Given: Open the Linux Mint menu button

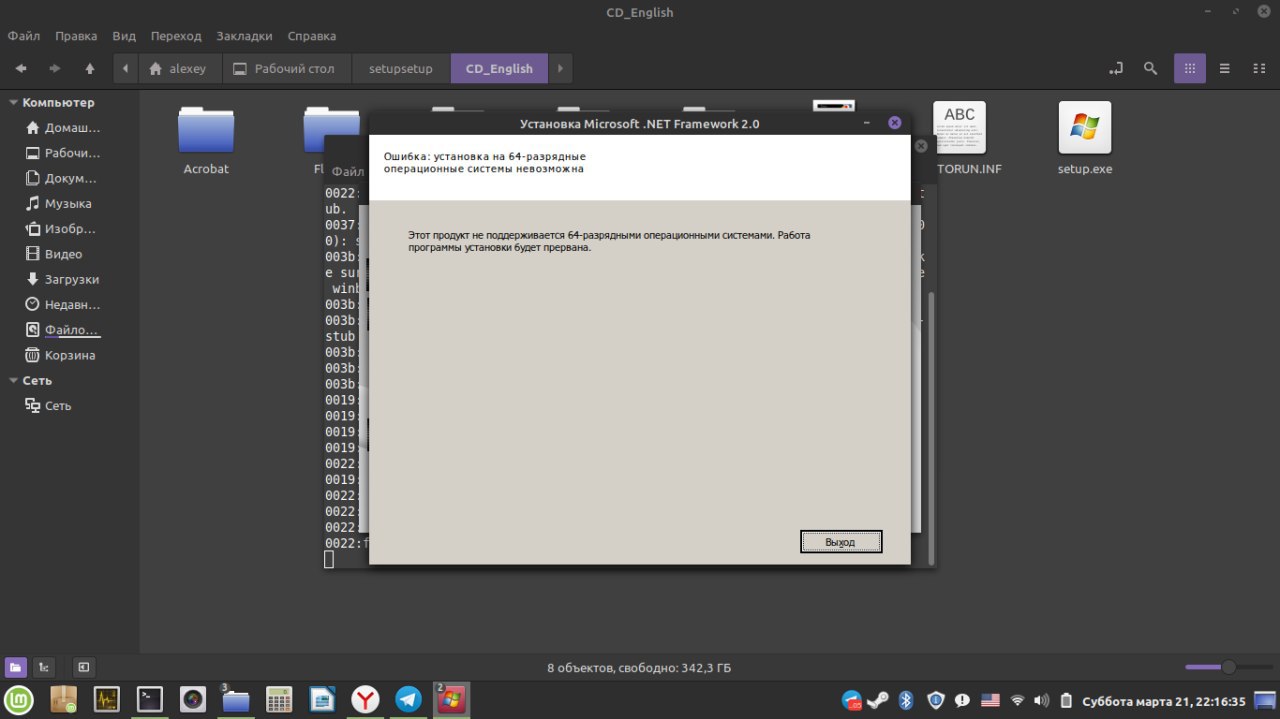Looking at the screenshot, I should pos(19,699).
